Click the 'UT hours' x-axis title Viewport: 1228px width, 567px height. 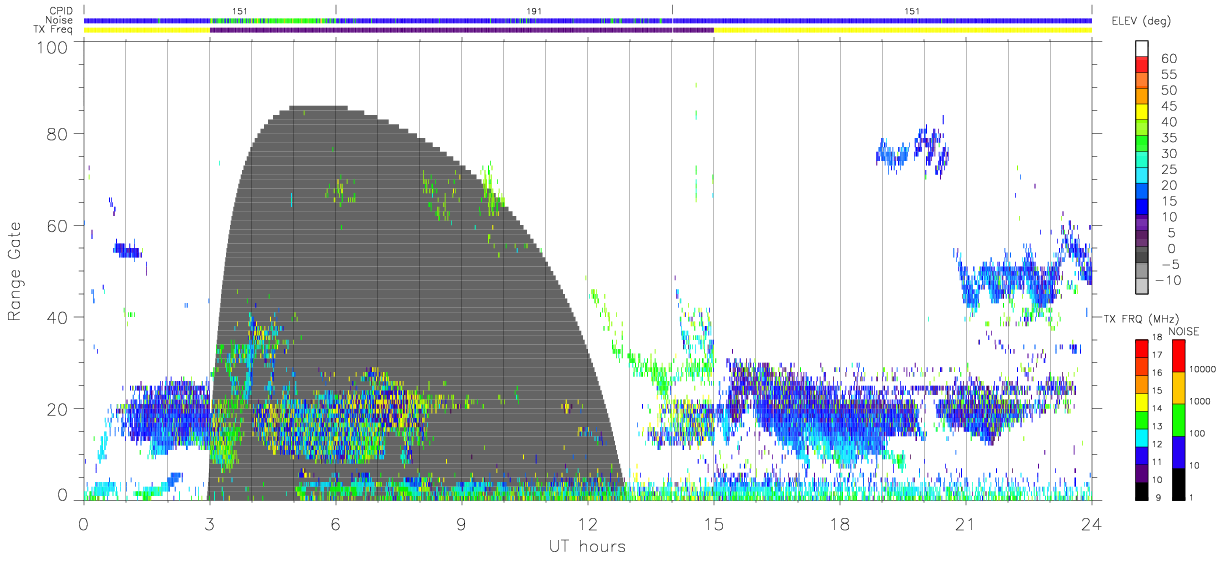coord(586,546)
